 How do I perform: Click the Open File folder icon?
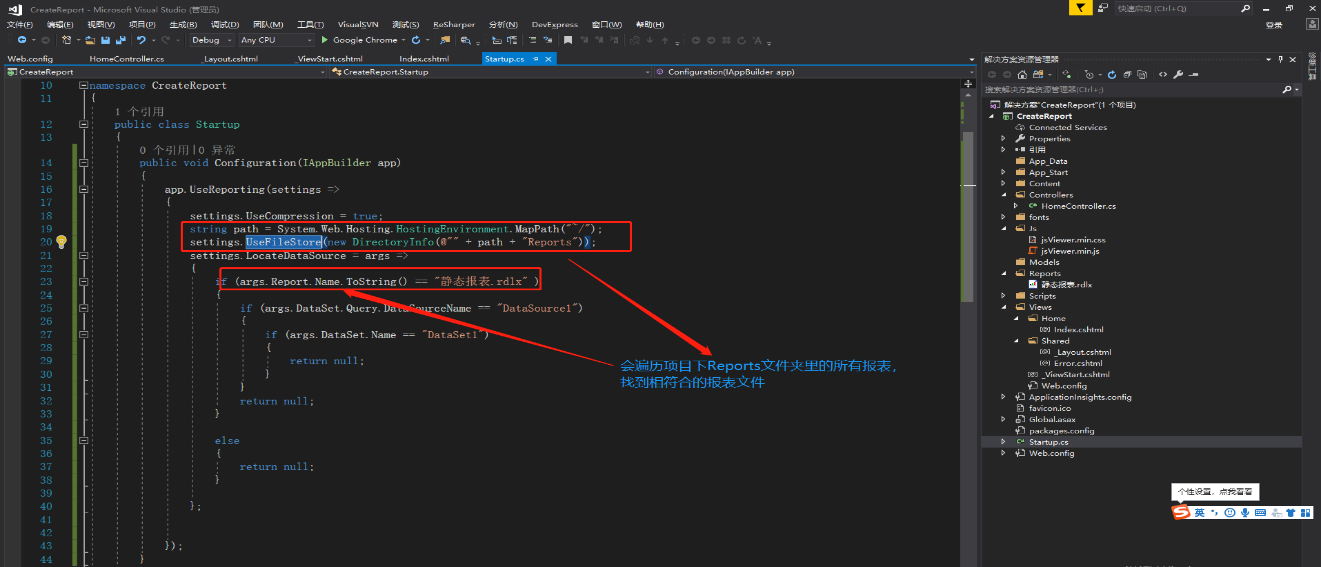(x=90, y=40)
